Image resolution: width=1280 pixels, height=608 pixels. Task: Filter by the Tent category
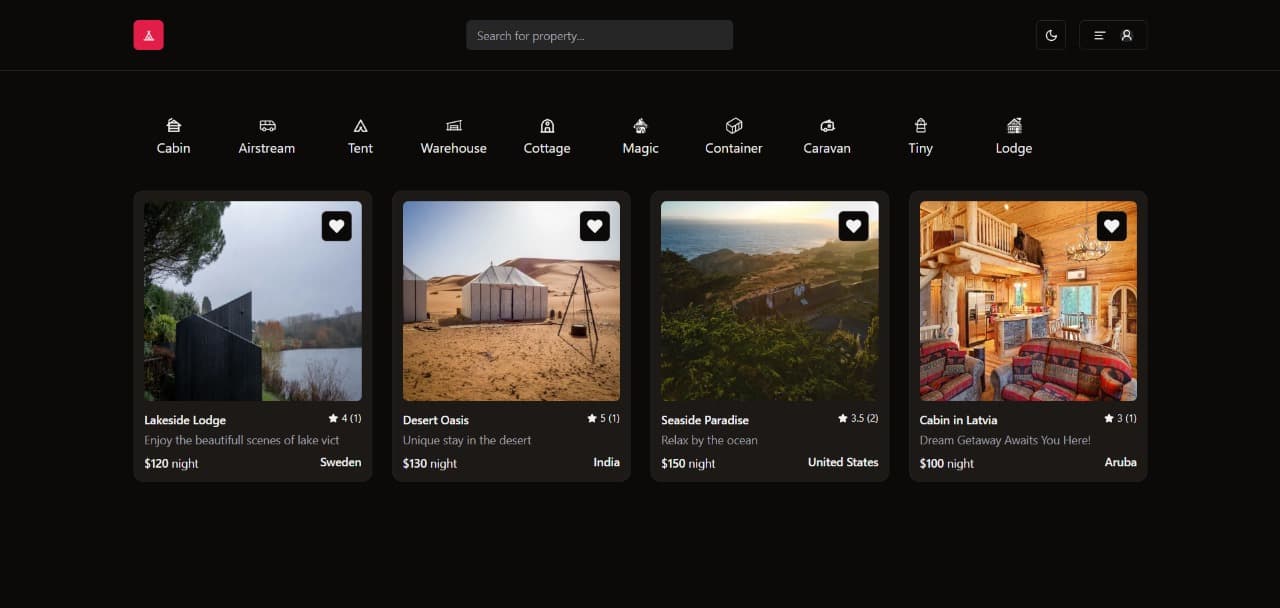[360, 137]
